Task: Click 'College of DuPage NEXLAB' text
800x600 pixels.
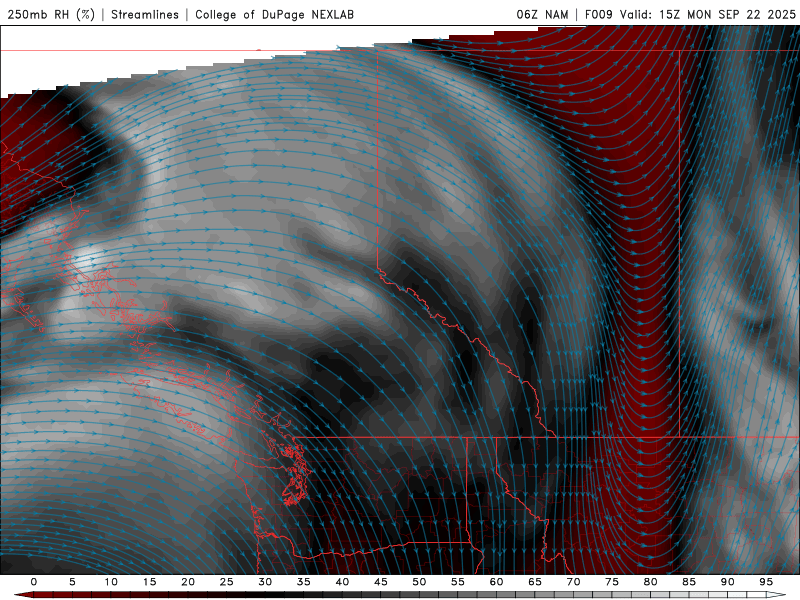Action: pyautogui.click(x=274, y=14)
